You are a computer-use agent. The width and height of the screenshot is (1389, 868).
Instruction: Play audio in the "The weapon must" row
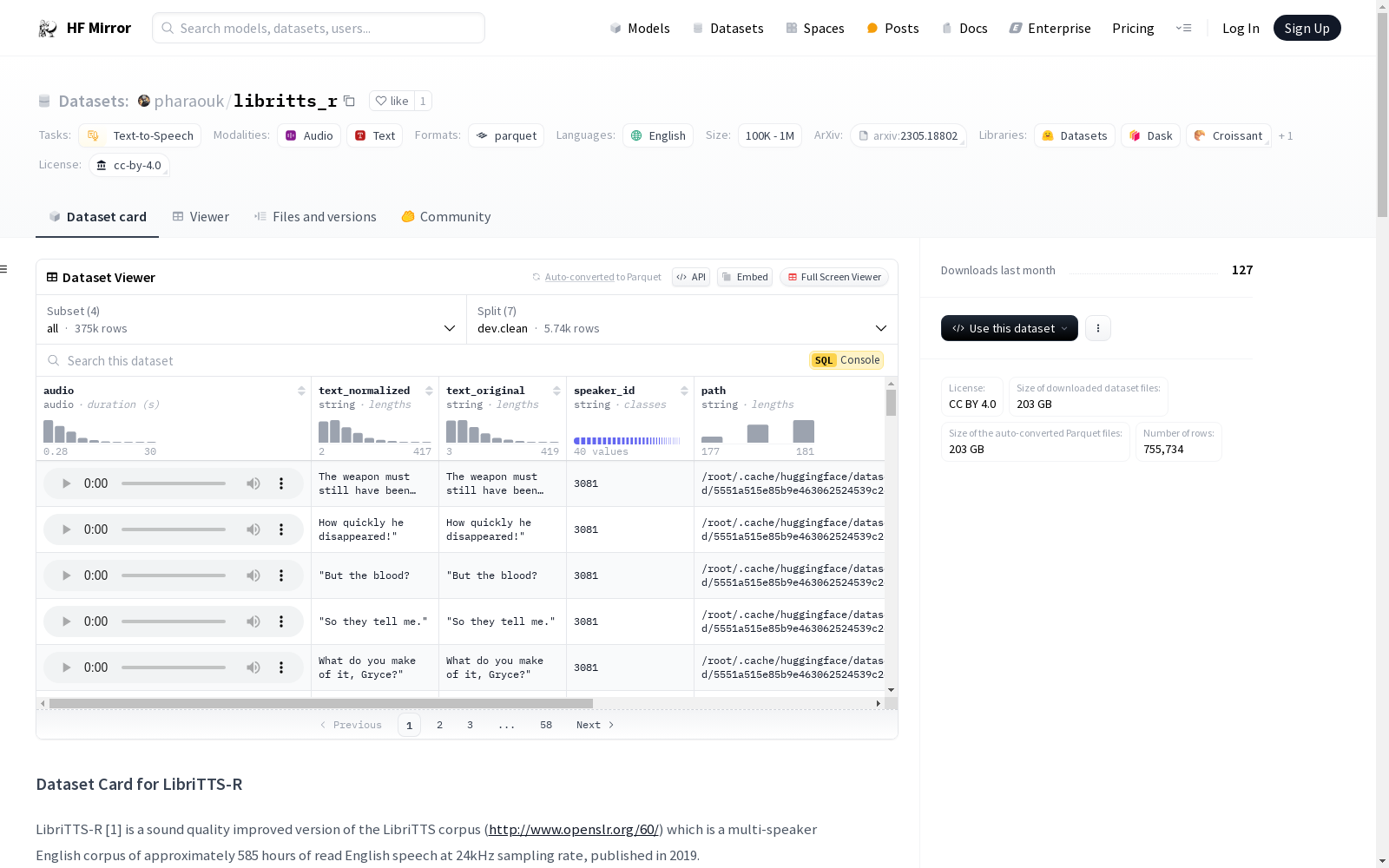[x=66, y=483]
